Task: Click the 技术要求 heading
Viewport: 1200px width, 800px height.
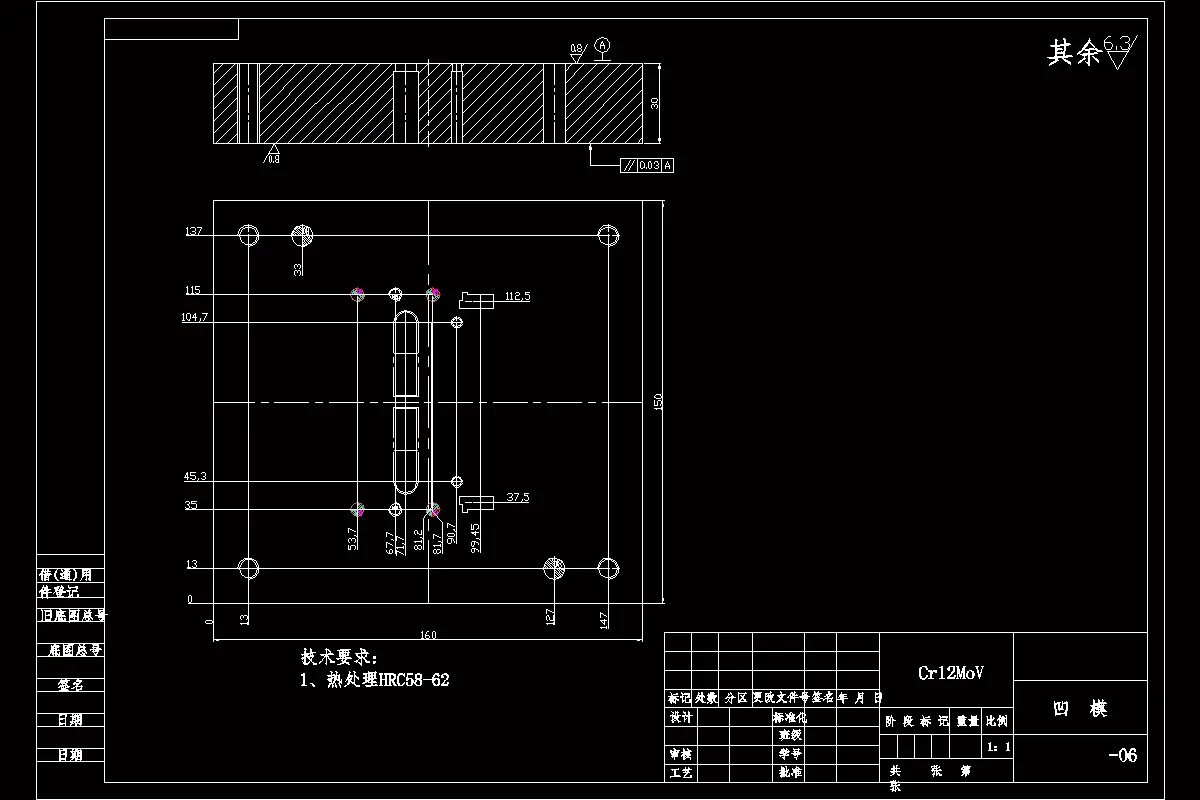Action: (x=340, y=657)
